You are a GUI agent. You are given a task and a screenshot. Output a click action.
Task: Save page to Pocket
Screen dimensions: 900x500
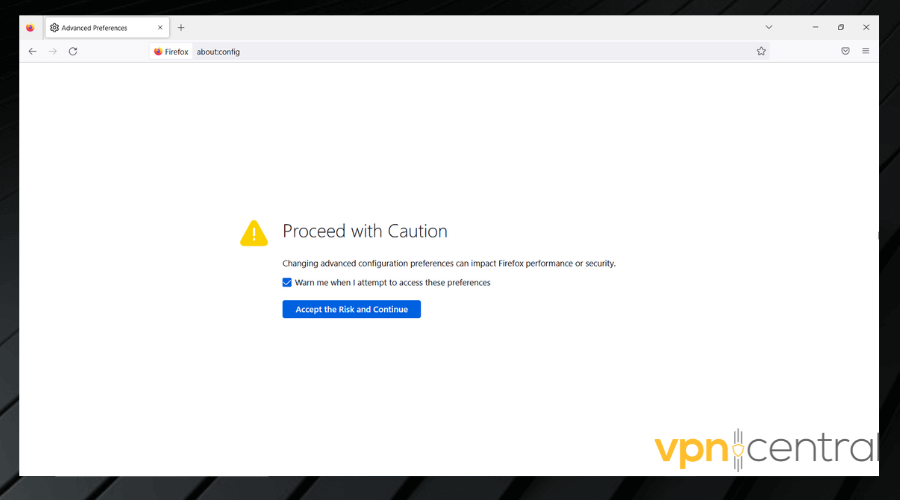coord(845,51)
